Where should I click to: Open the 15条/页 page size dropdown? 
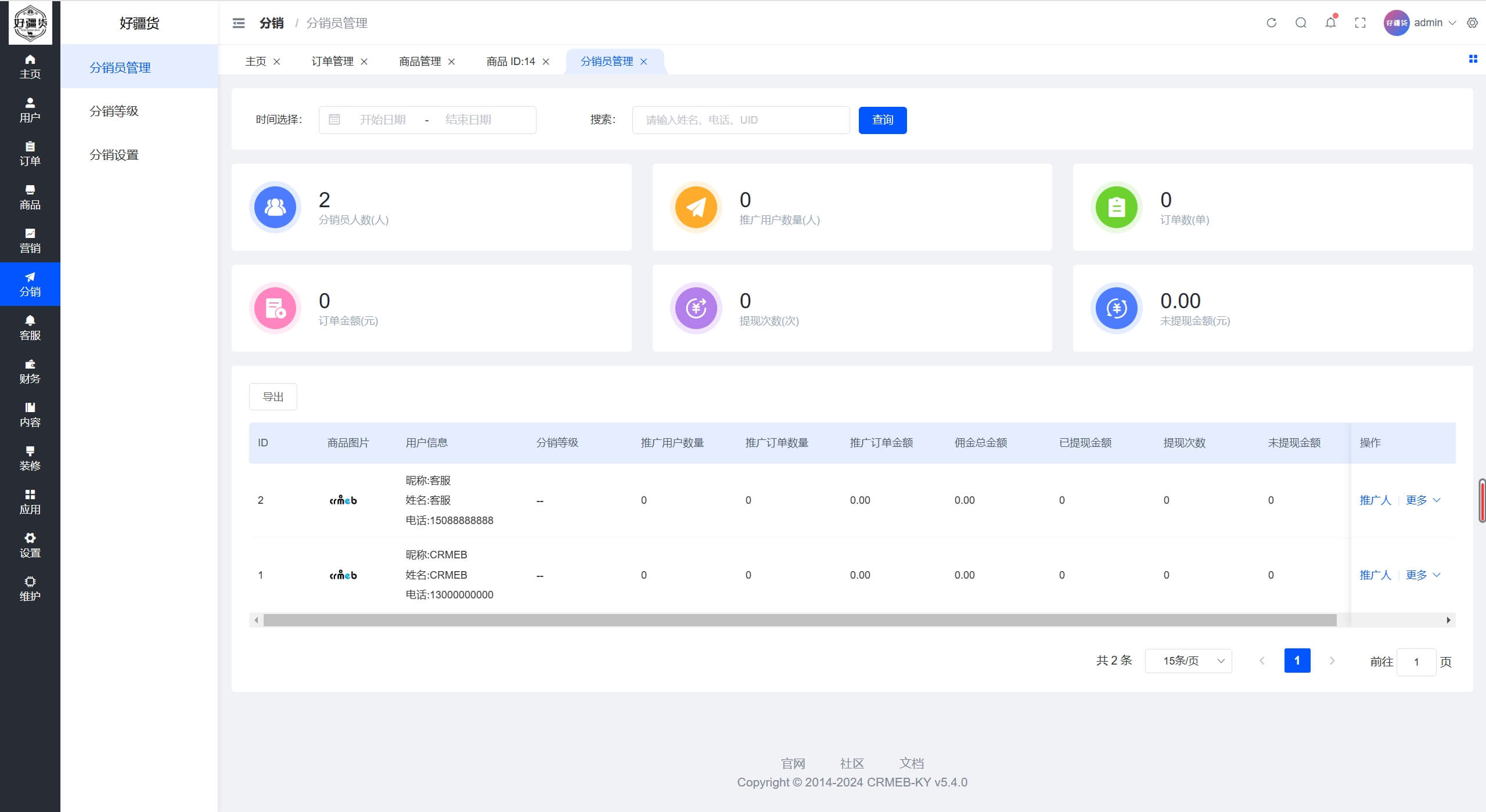[1188, 661]
